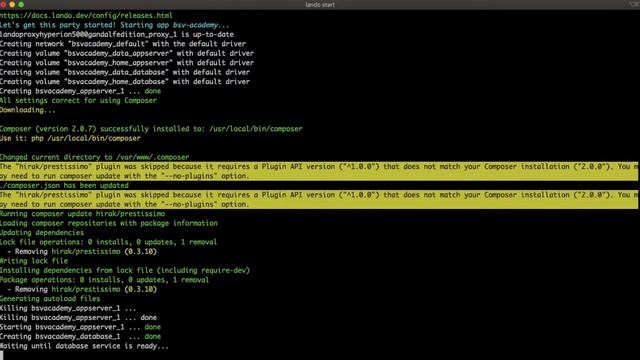Click the yellow minimize window button
Image resolution: width=640 pixels, height=360 pixels.
[x=12, y=4]
